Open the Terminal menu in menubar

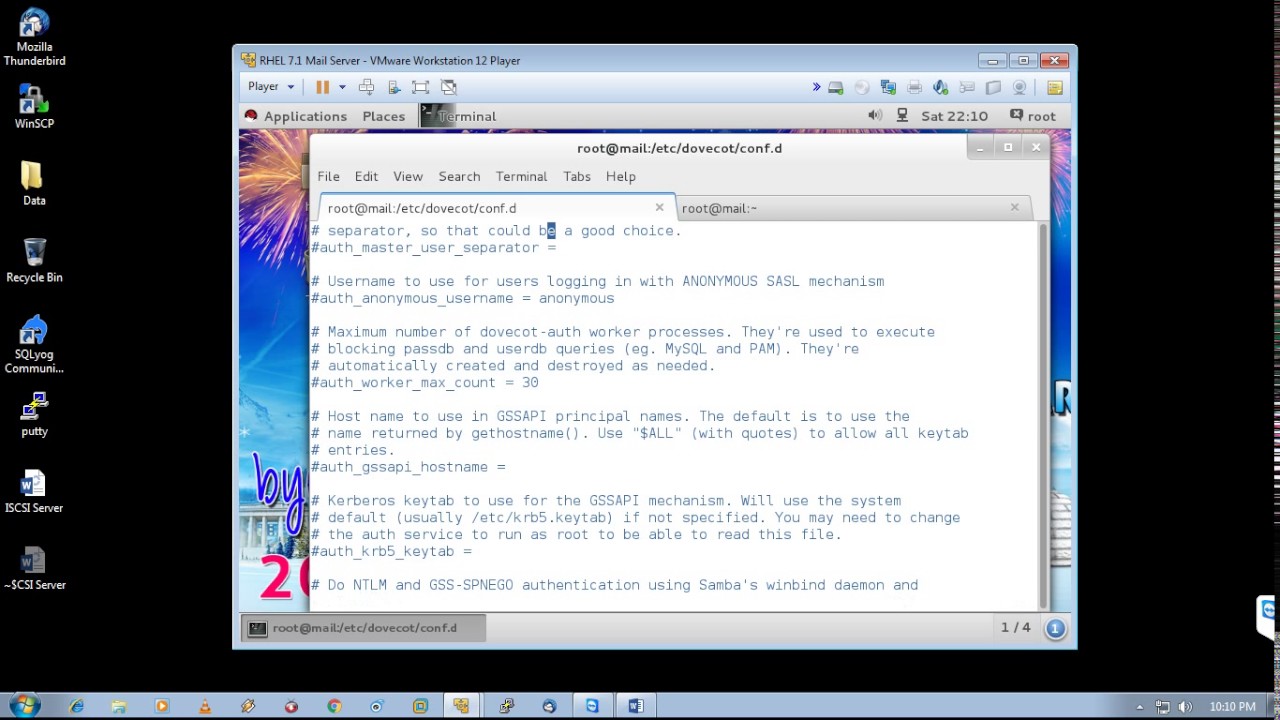[521, 176]
